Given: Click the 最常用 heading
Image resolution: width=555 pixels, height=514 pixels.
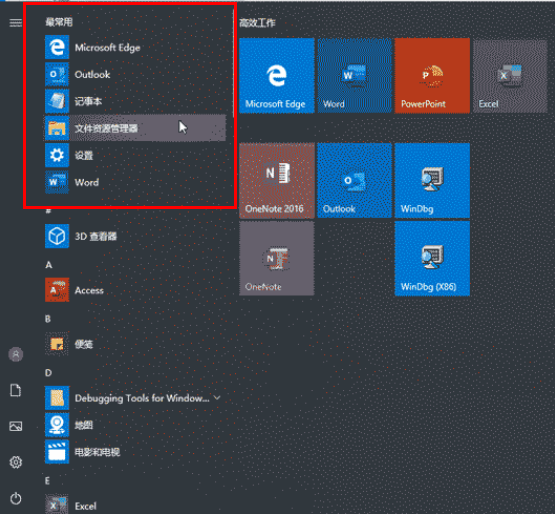Looking at the screenshot, I should pos(59,22).
